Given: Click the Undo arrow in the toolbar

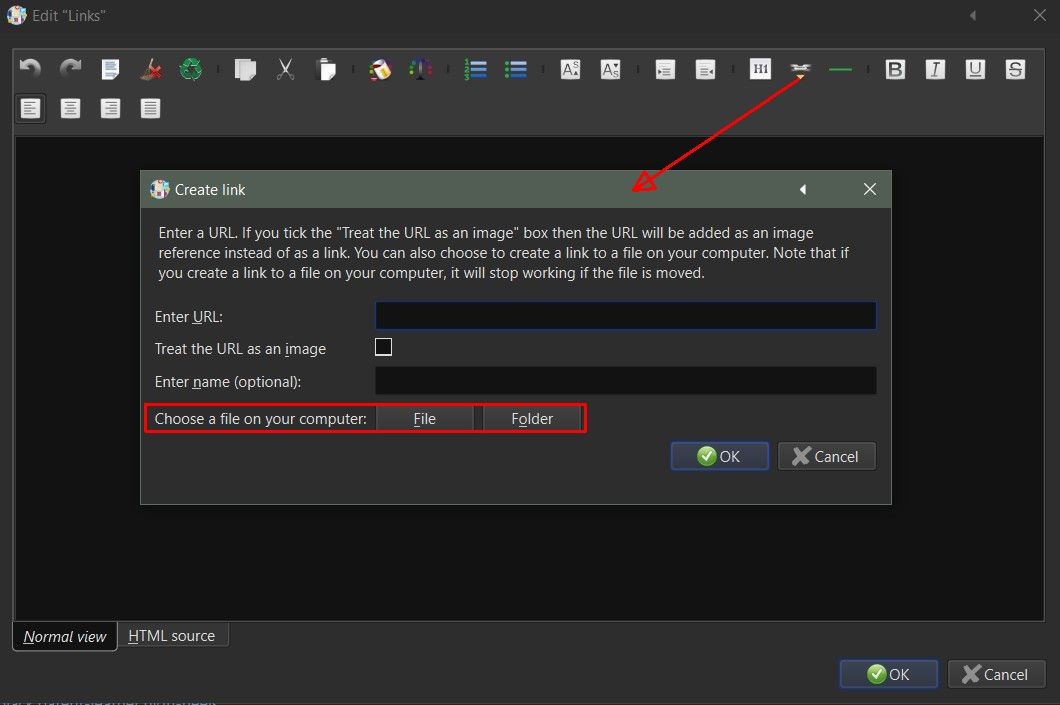Looking at the screenshot, I should coord(30,69).
